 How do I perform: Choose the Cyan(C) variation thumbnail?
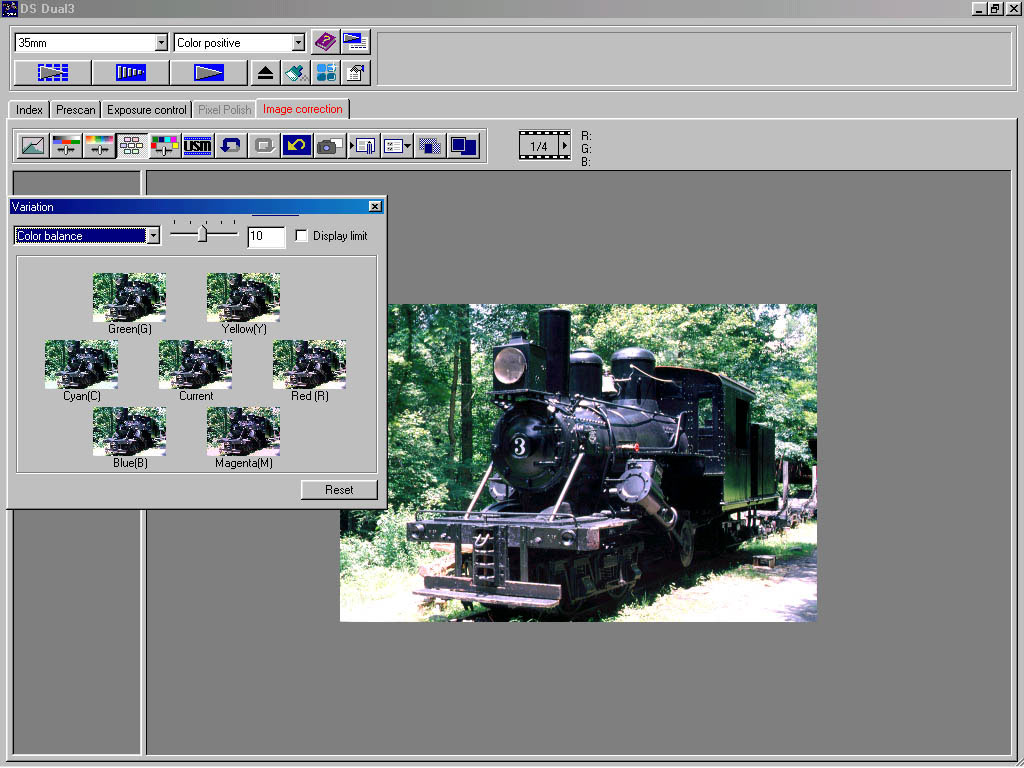(x=81, y=364)
